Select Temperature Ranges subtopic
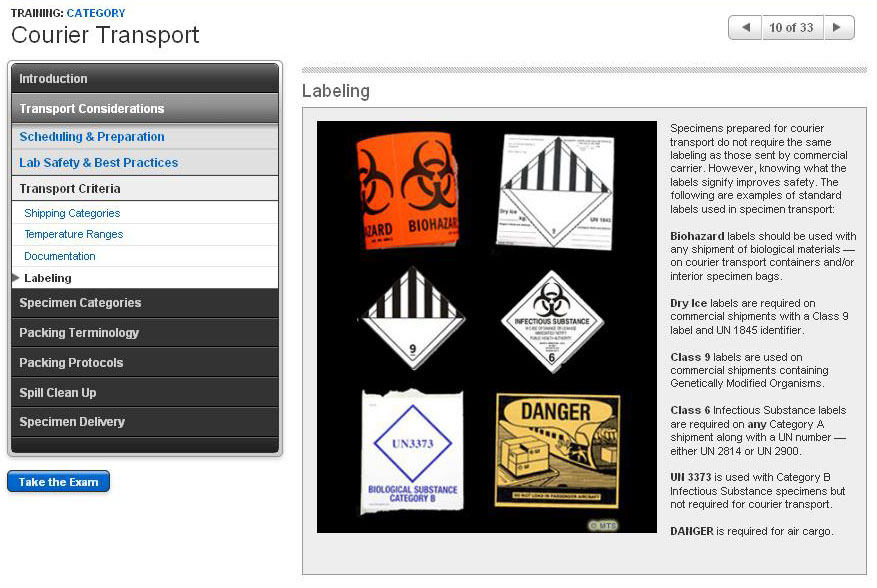 74,234
